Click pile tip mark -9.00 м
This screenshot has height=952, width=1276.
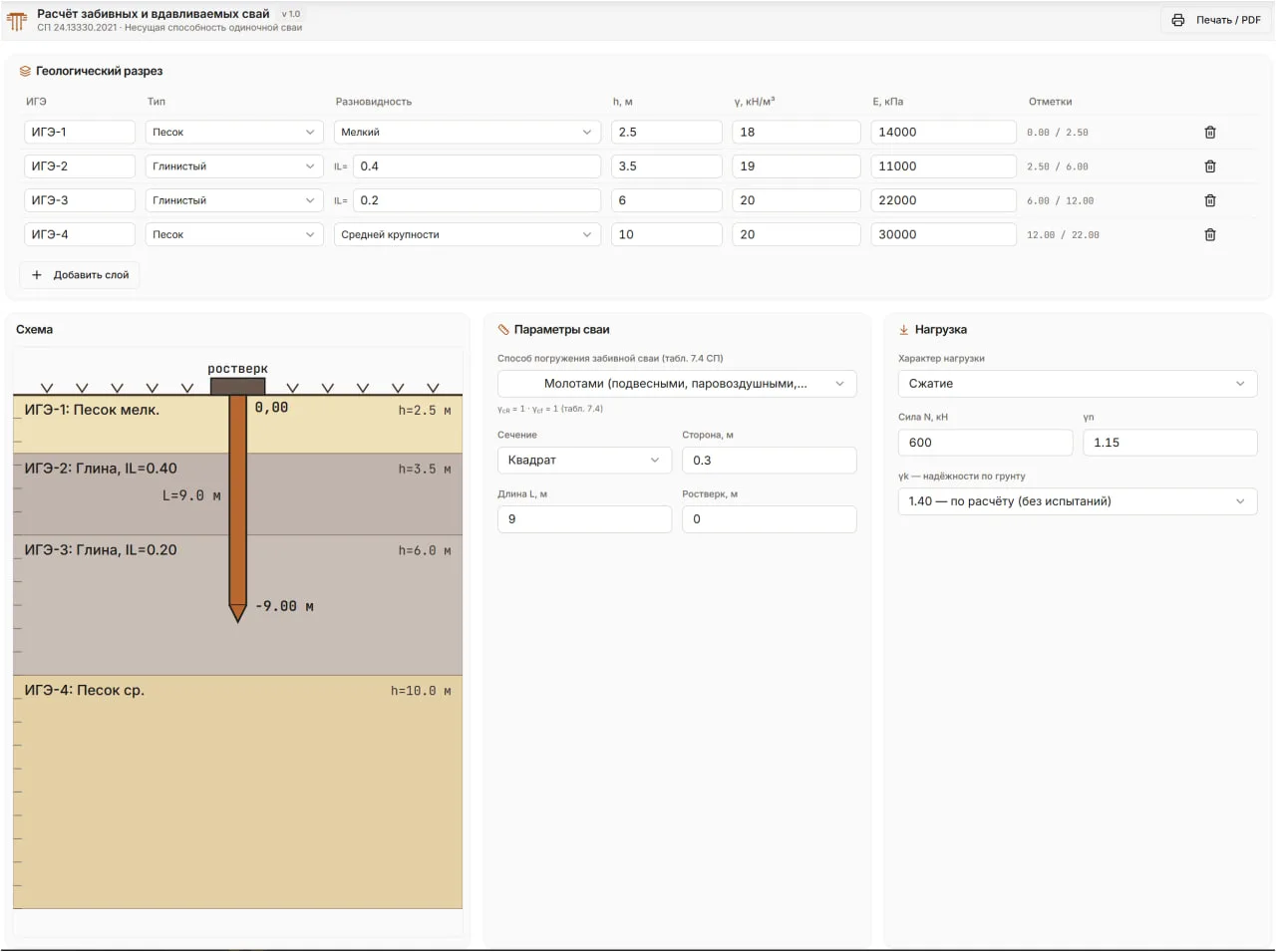[285, 606]
